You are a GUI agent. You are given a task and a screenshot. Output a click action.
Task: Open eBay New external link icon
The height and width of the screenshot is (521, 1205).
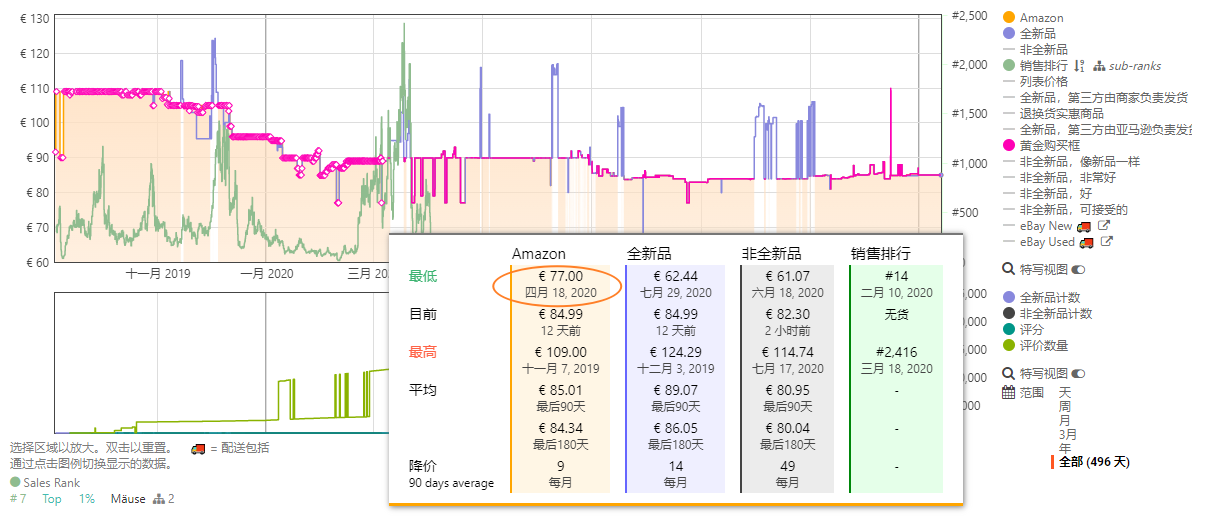coord(1103,226)
